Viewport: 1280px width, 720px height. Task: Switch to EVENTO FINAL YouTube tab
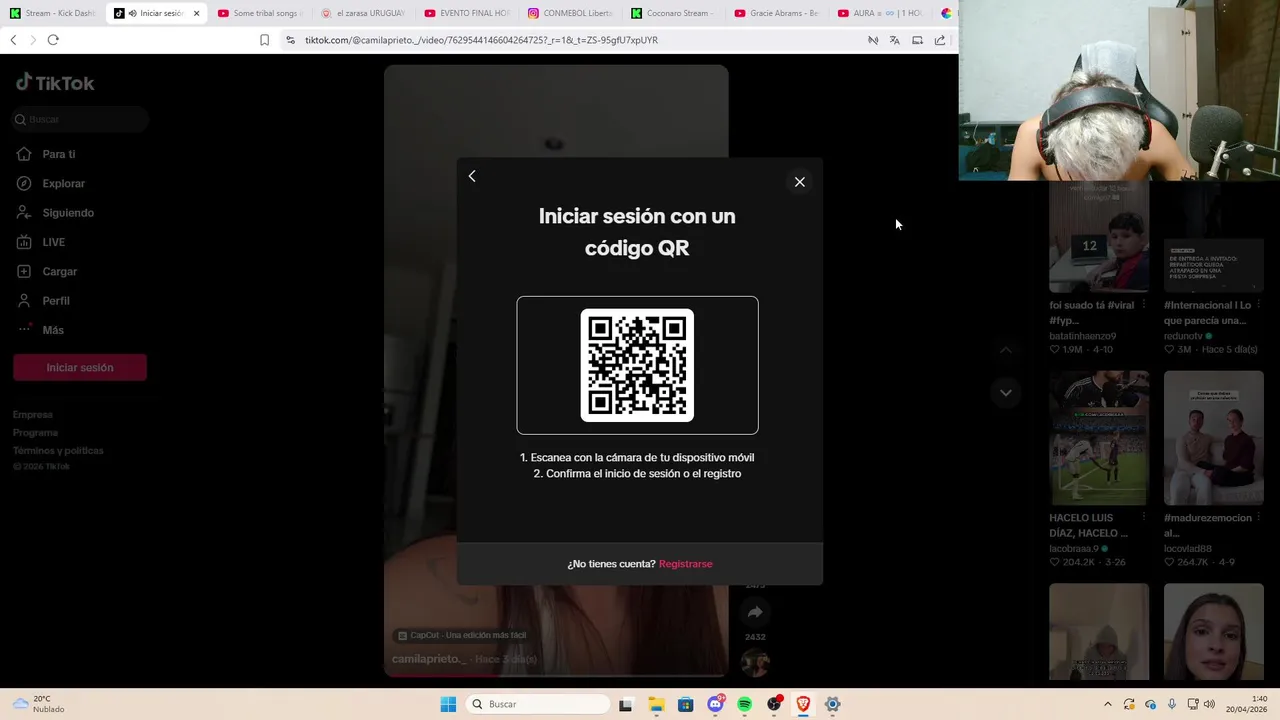click(465, 13)
